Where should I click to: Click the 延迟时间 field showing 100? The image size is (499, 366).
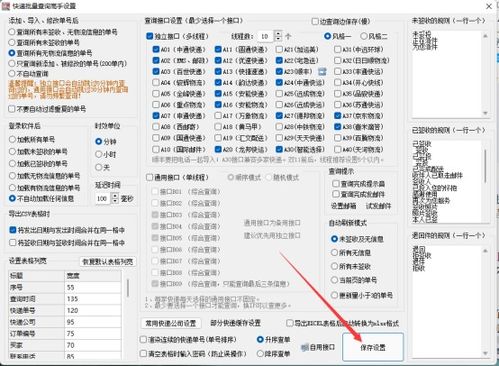click(x=103, y=199)
